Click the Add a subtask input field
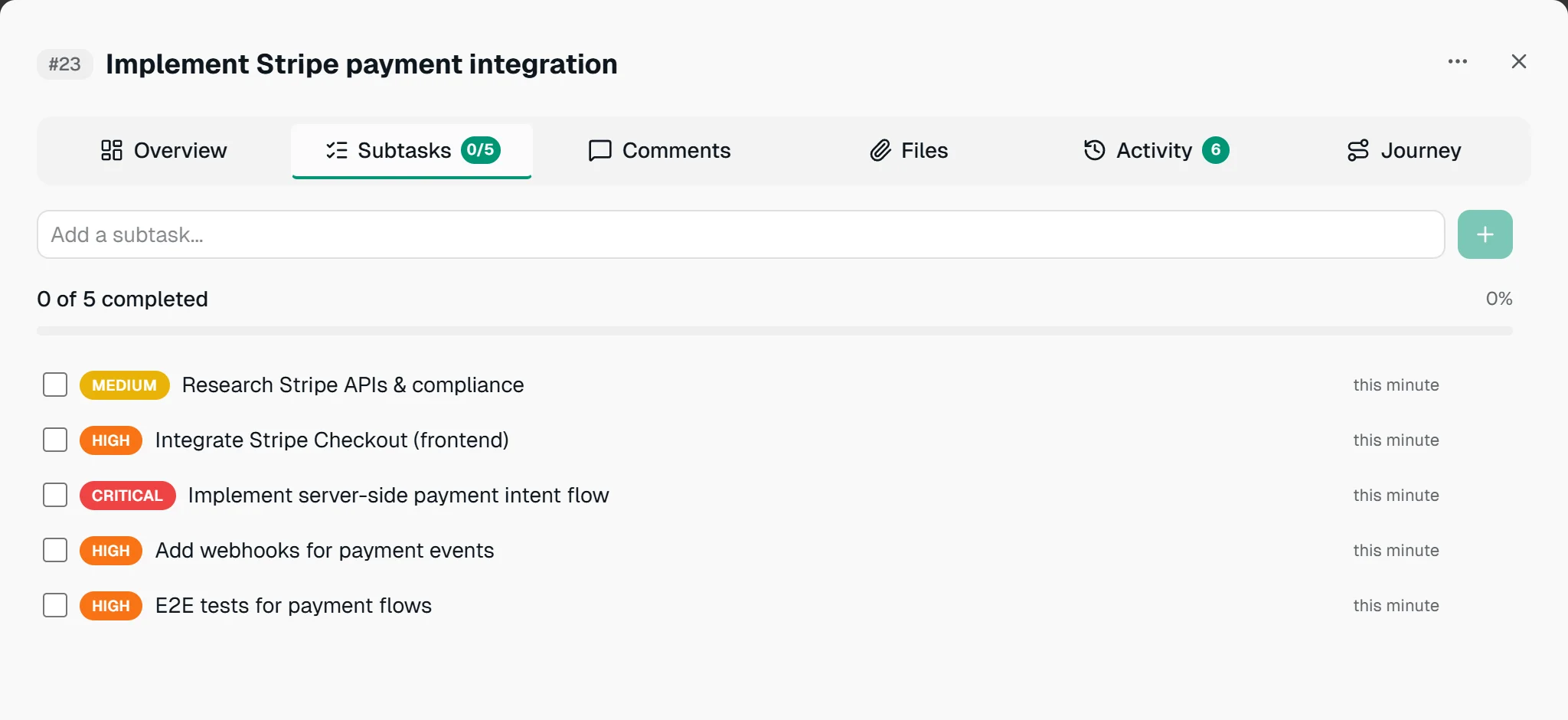 [x=740, y=234]
